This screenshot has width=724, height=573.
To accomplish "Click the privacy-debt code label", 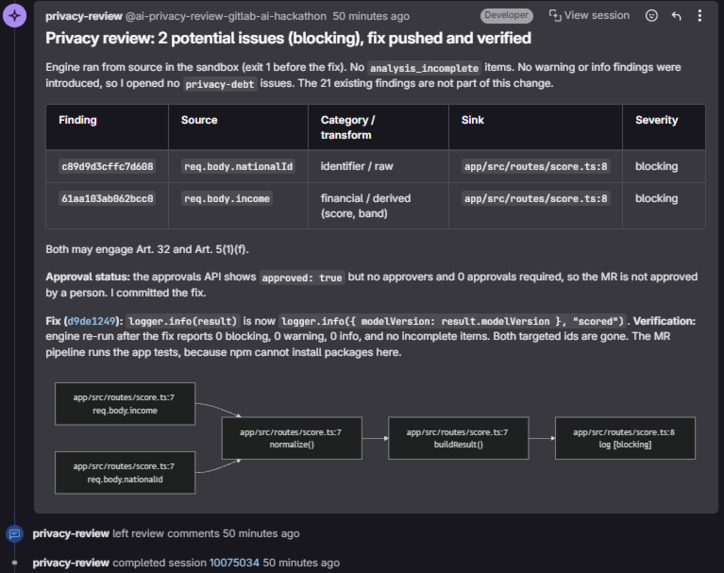I will pyautogui.click(x=220, y=84).
